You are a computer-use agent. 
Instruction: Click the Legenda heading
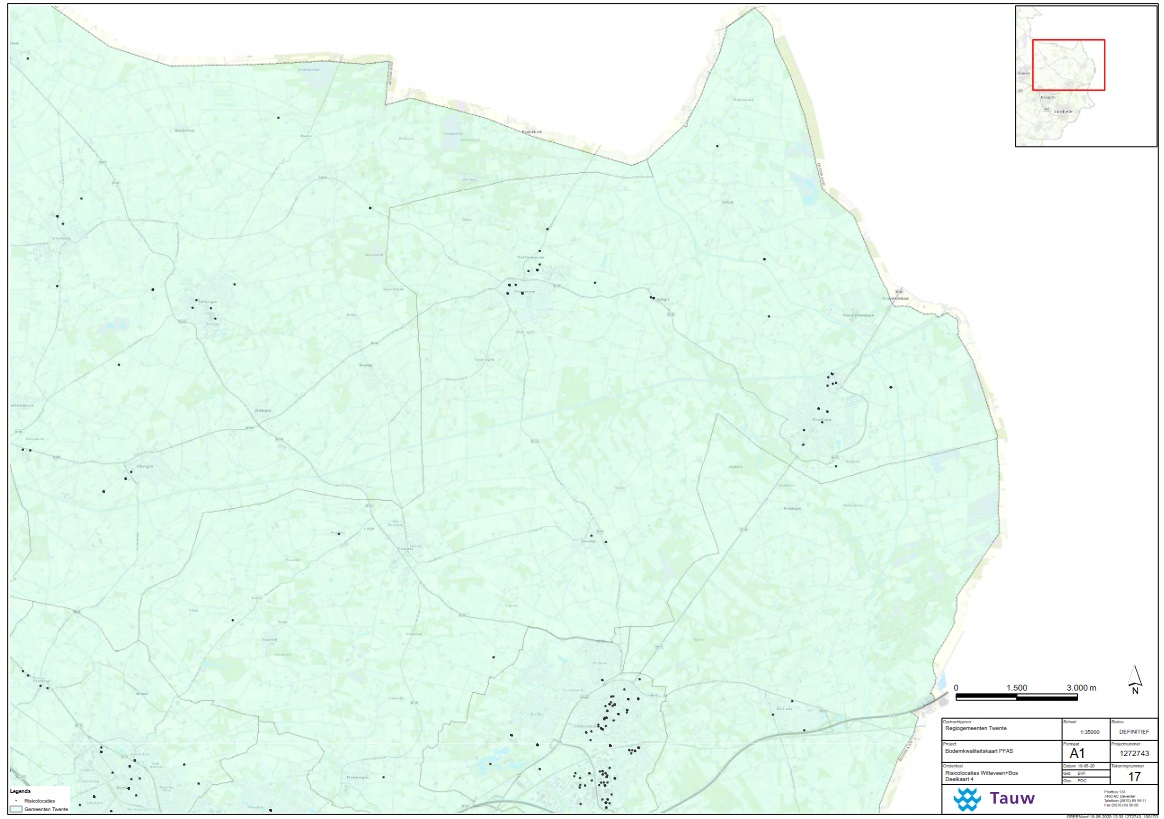tap(22, 791)
